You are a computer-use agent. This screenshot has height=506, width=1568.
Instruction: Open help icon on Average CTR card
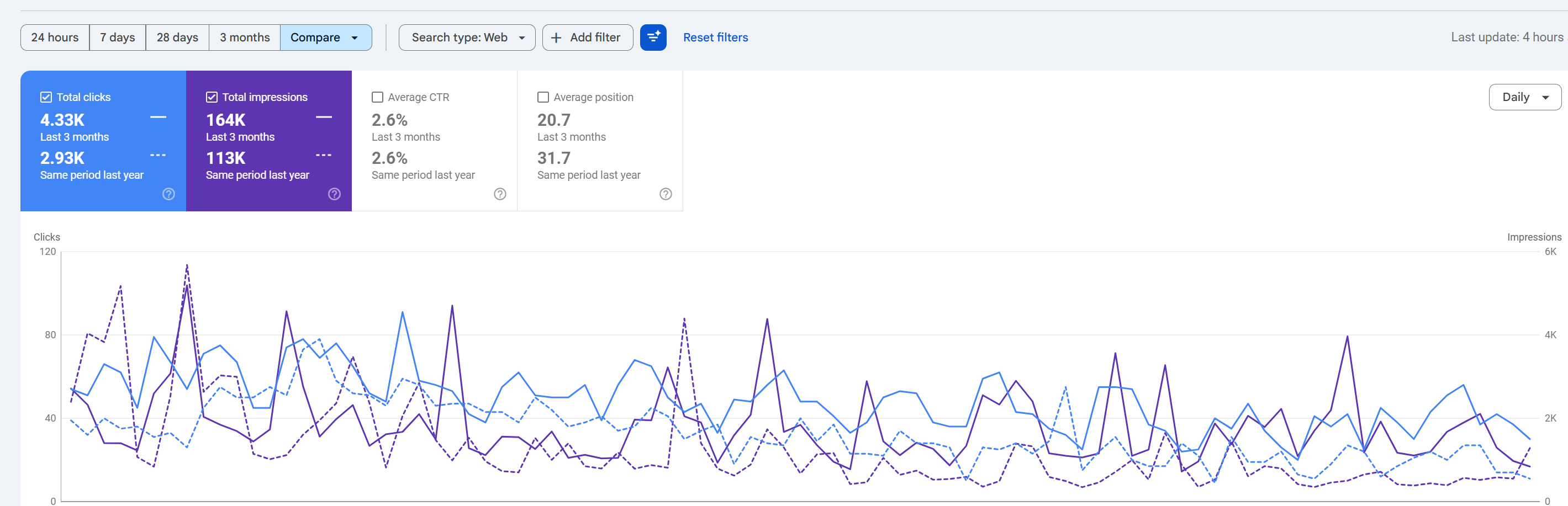pos(500,194)
